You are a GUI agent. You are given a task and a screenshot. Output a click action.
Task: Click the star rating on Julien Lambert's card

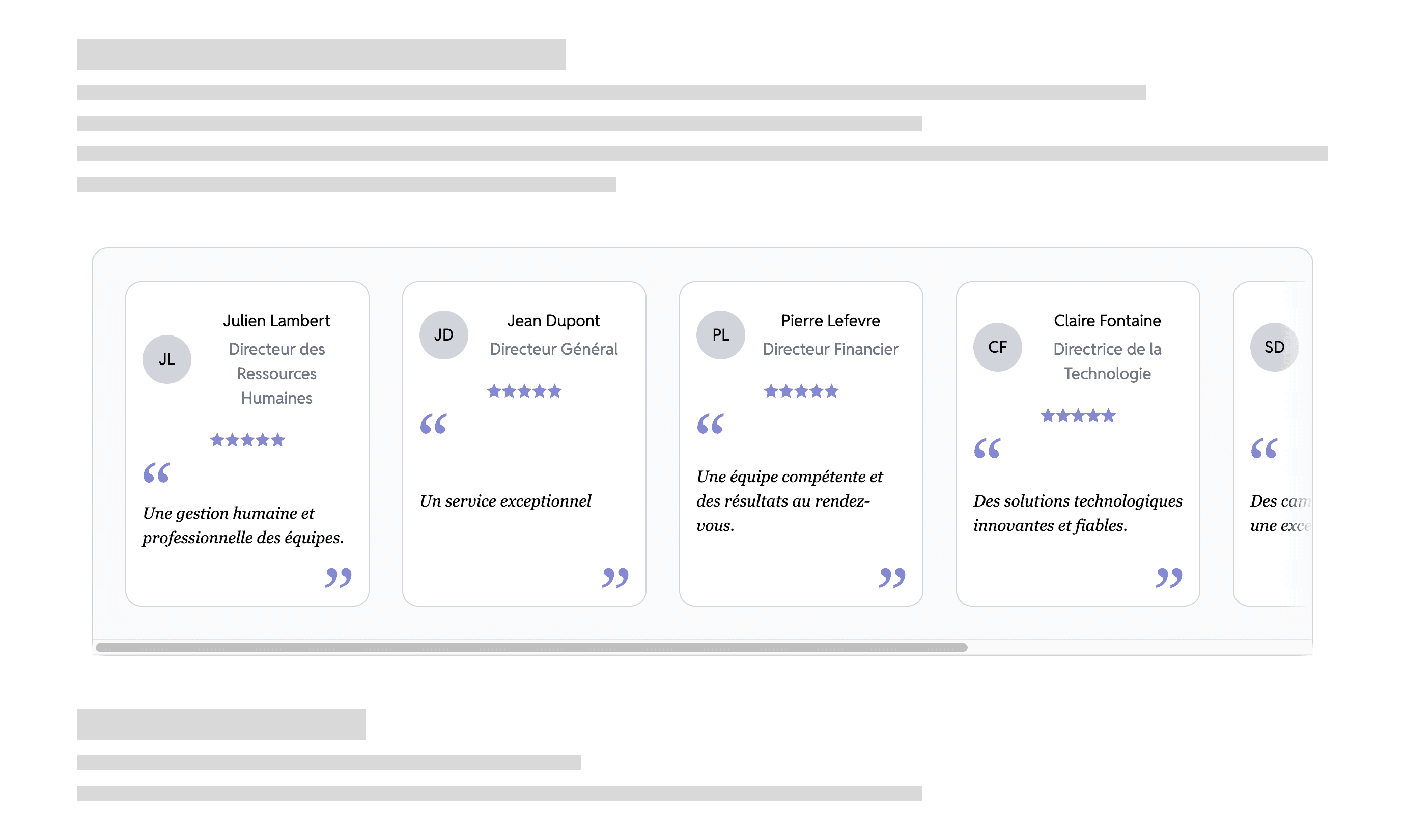pyautogui.click(x=247, y=439)
